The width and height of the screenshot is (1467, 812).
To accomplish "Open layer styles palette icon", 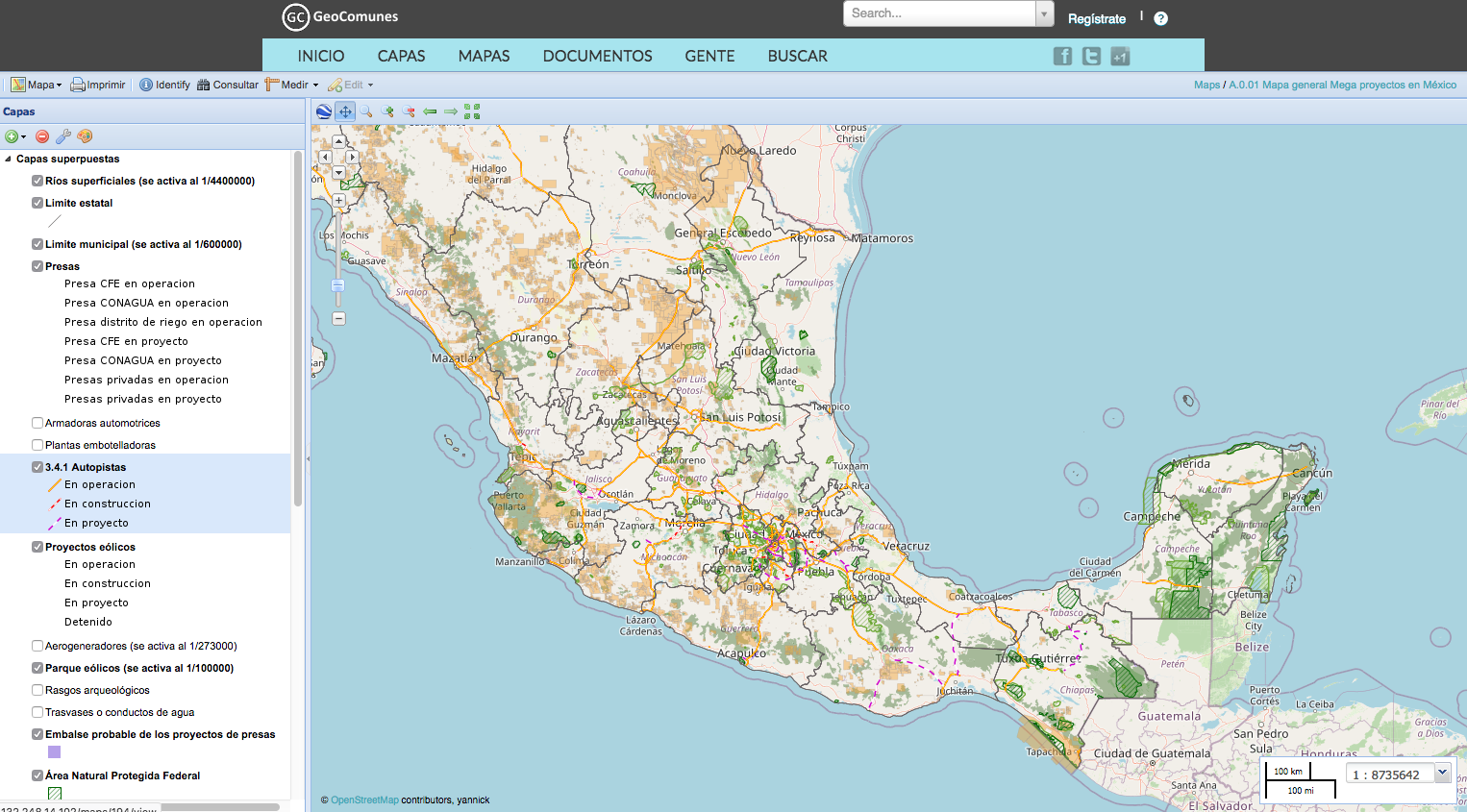I will point(85,136).
